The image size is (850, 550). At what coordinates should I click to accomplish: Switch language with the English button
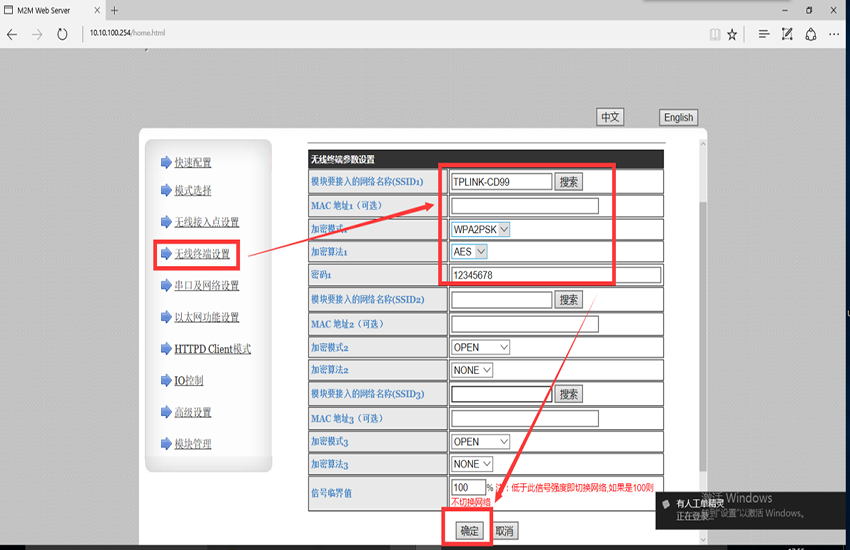click(x=678, y=117)
